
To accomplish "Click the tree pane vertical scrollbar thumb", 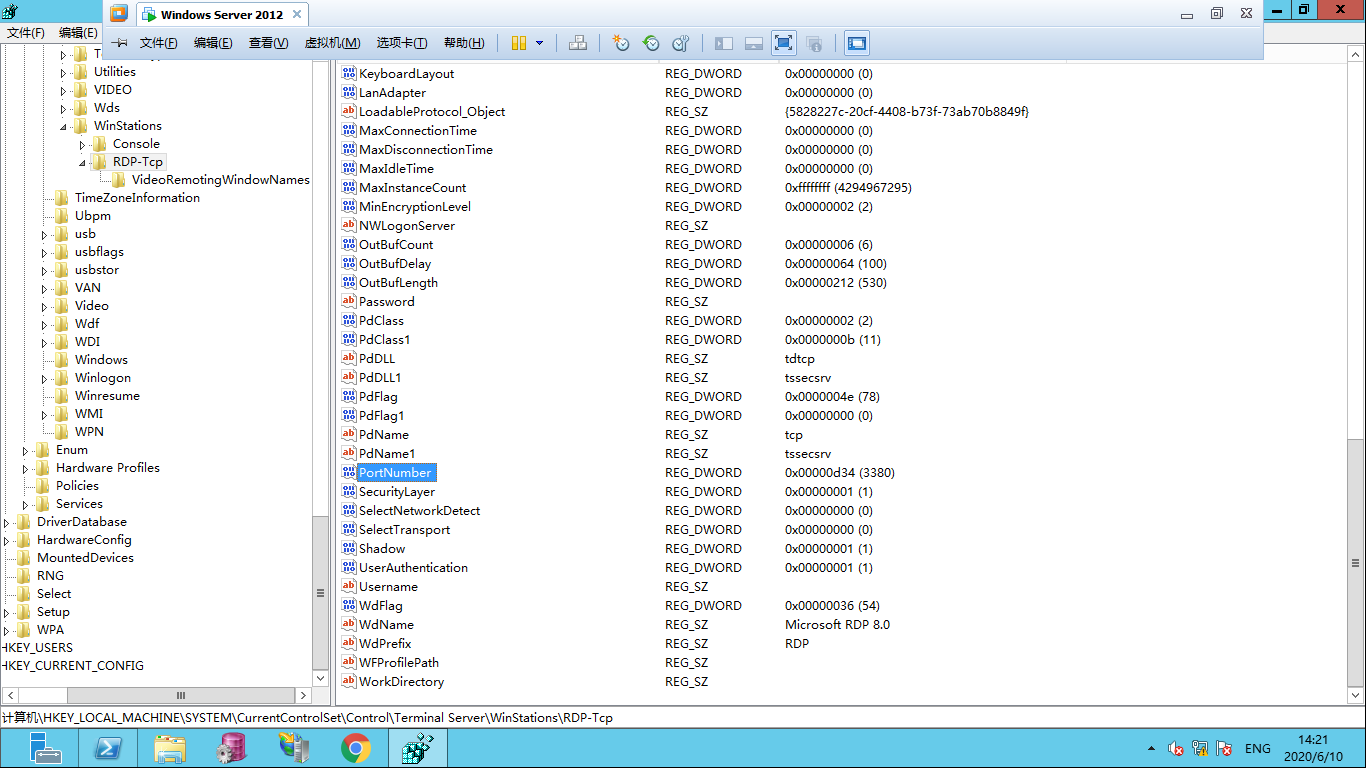I will 320,593.
